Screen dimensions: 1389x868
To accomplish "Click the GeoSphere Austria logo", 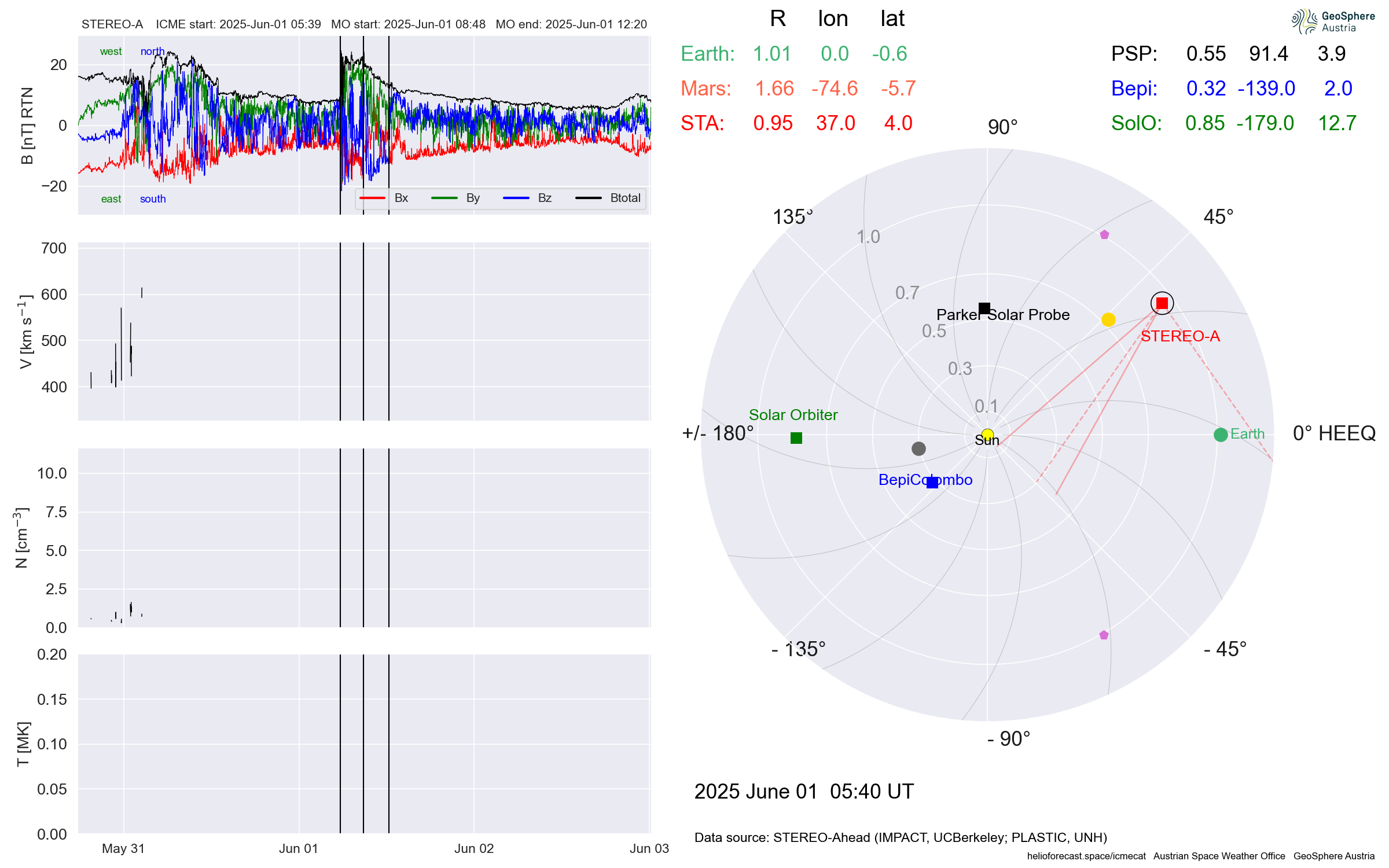I will pos(1333,21).
